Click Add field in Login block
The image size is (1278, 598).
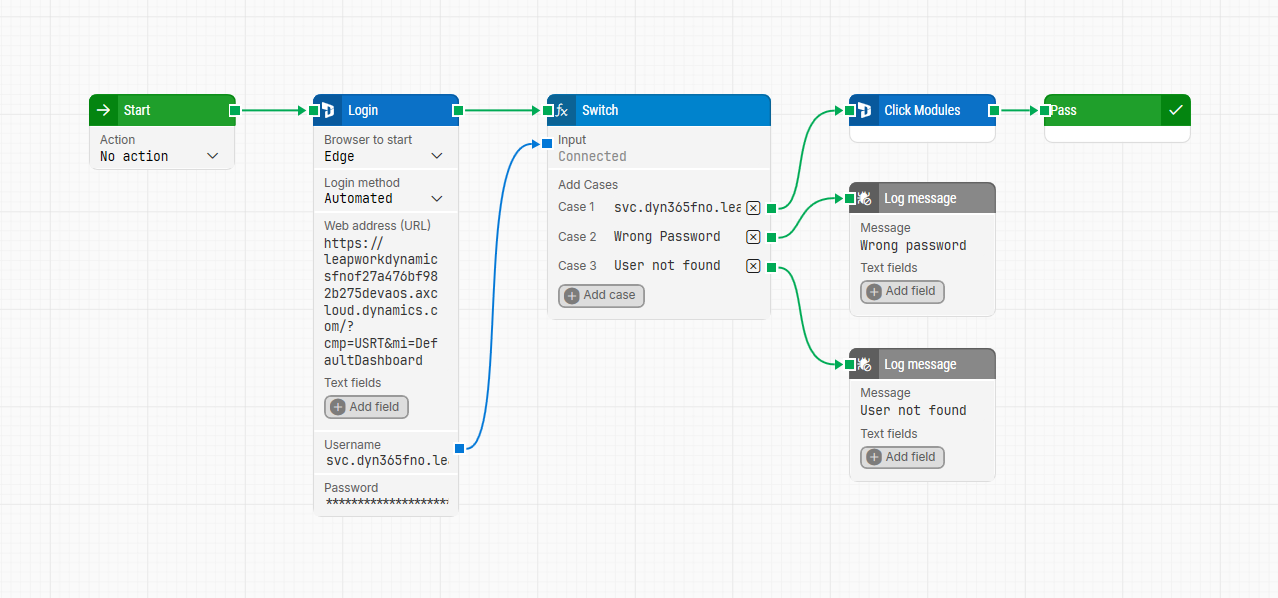coord(366,407)
